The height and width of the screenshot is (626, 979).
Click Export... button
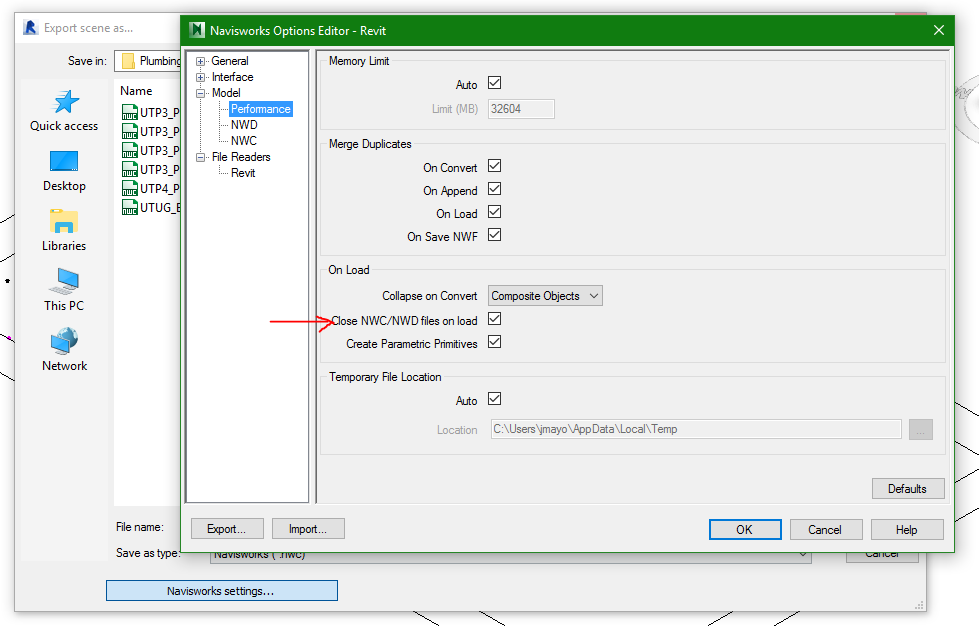(x=227, y=529)
